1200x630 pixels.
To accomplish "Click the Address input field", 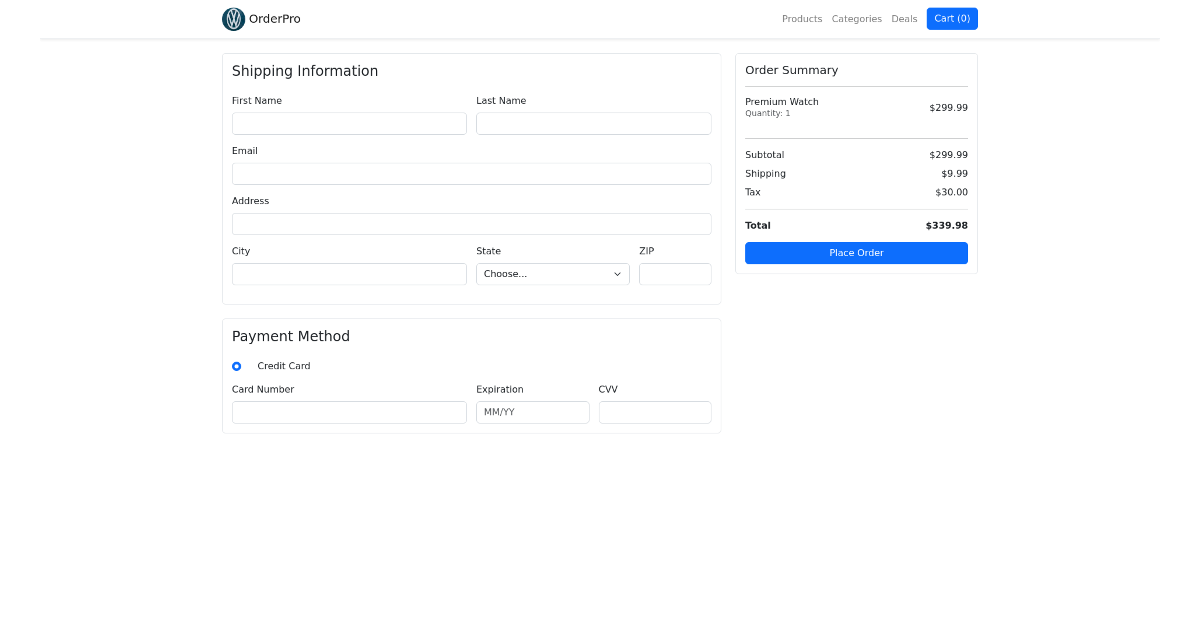I will click(x=471, y=223).
